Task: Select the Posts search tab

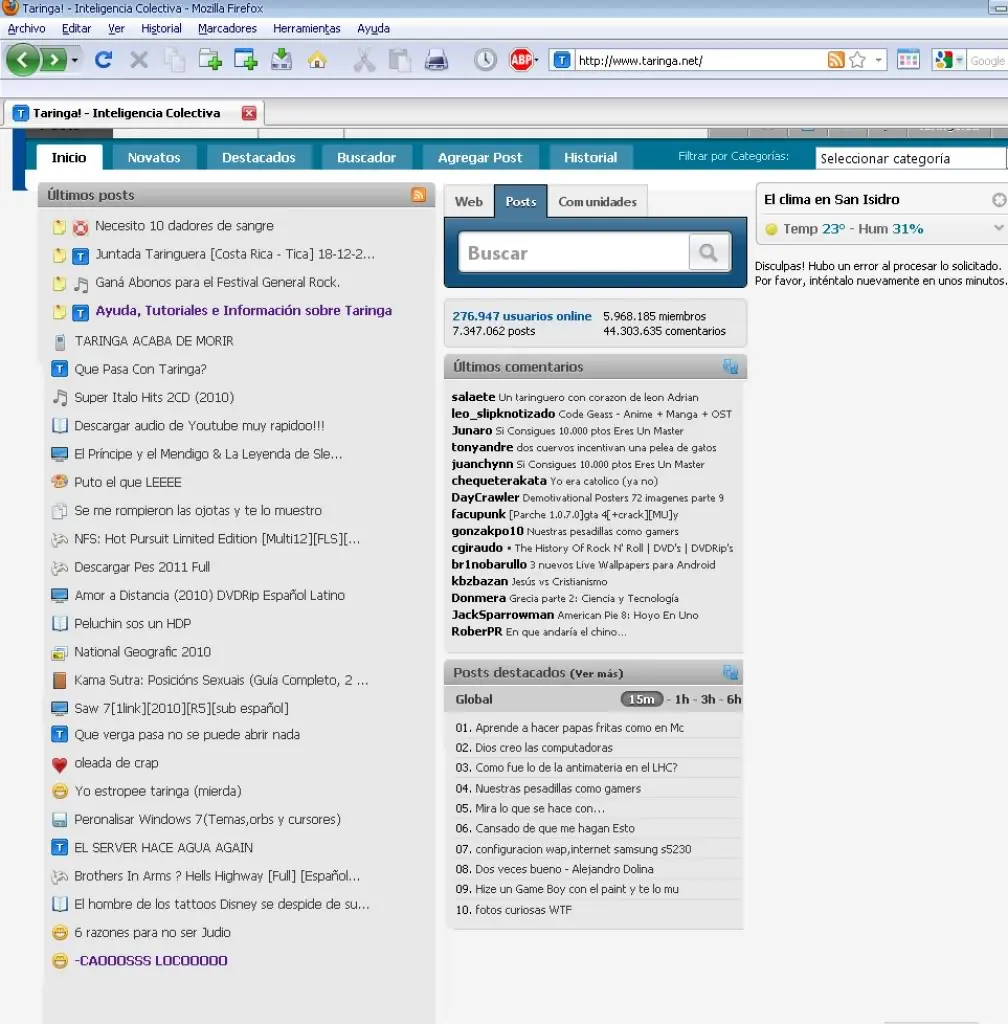Action: [521, 202]
